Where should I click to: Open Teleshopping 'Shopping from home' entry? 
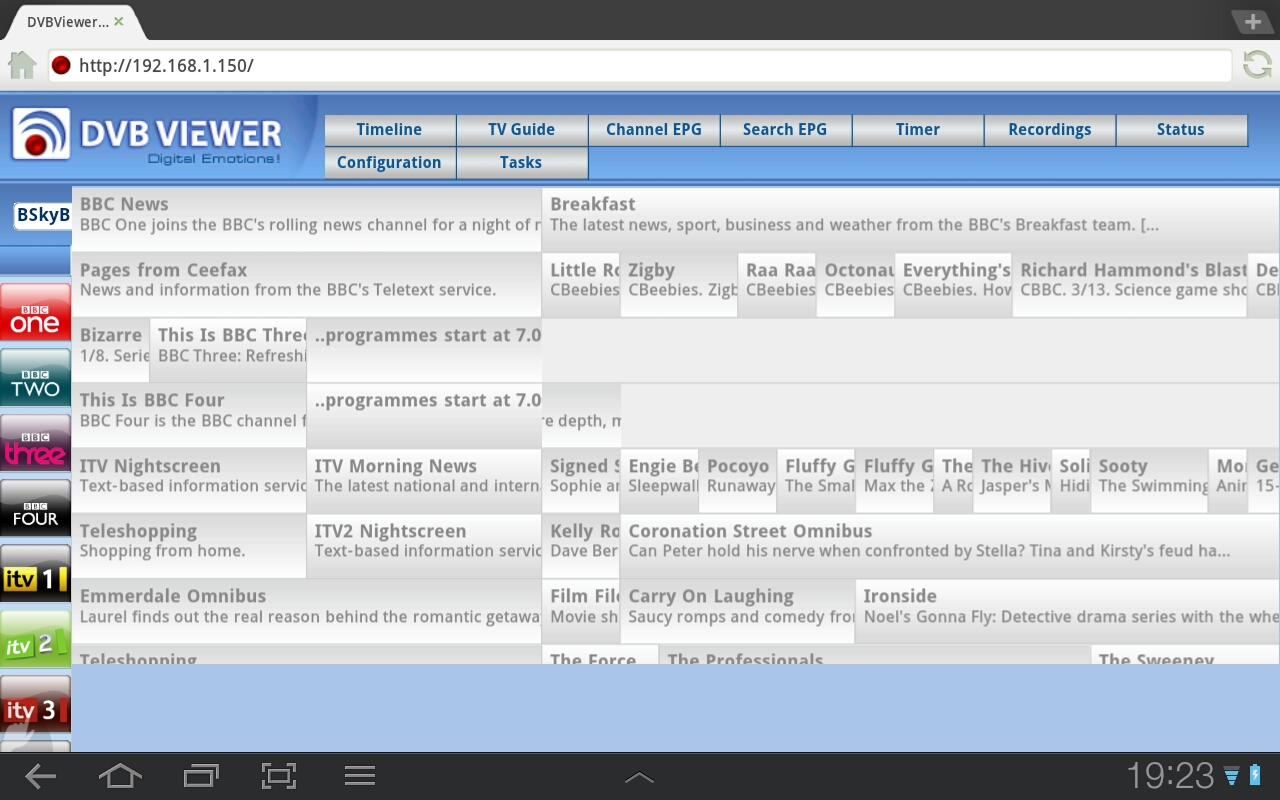point(189,546)
